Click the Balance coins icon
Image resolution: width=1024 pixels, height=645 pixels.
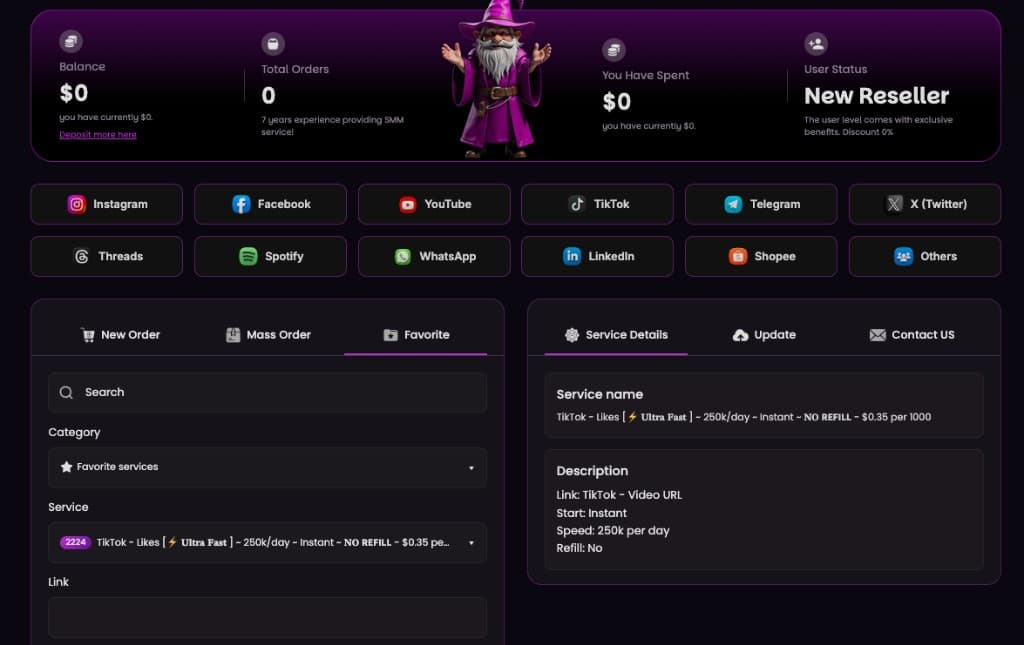pyautogui.click(x=71, y=42)
